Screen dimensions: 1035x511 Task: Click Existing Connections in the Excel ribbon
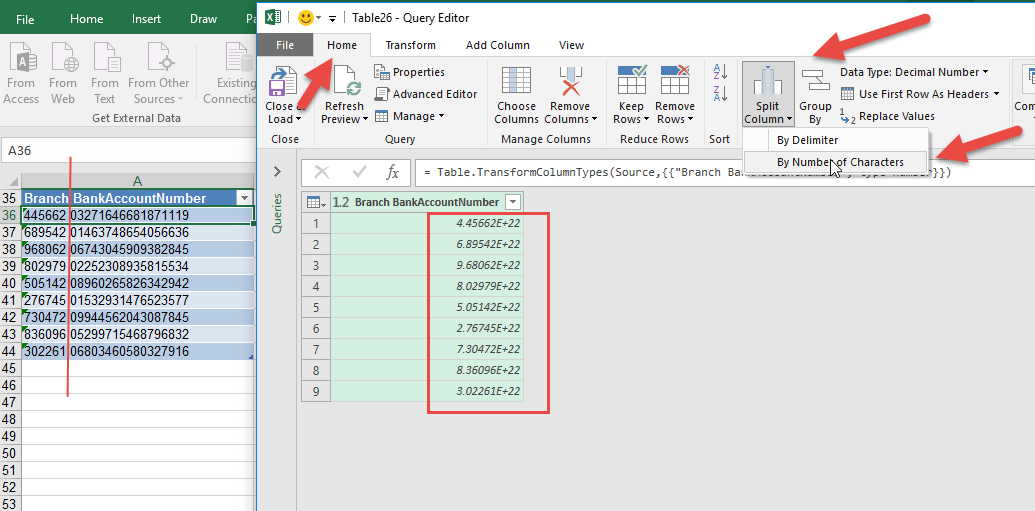(x=229, y=74)
